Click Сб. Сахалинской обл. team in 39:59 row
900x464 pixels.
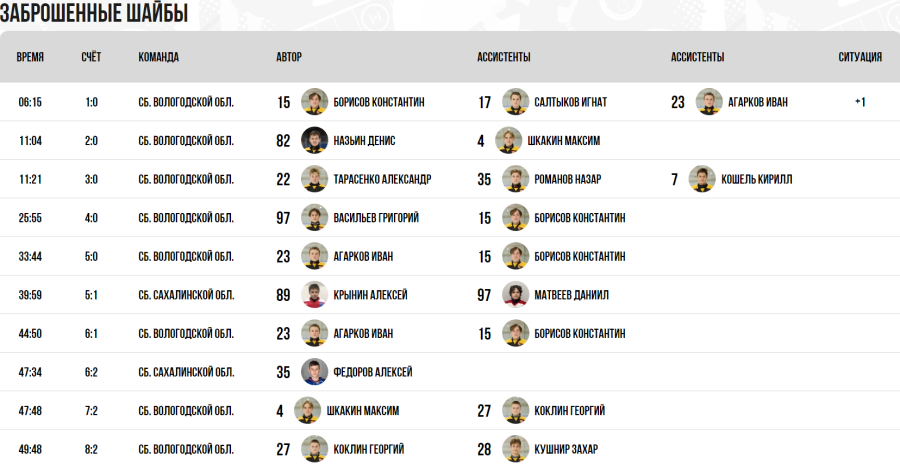tap(186, 295)
